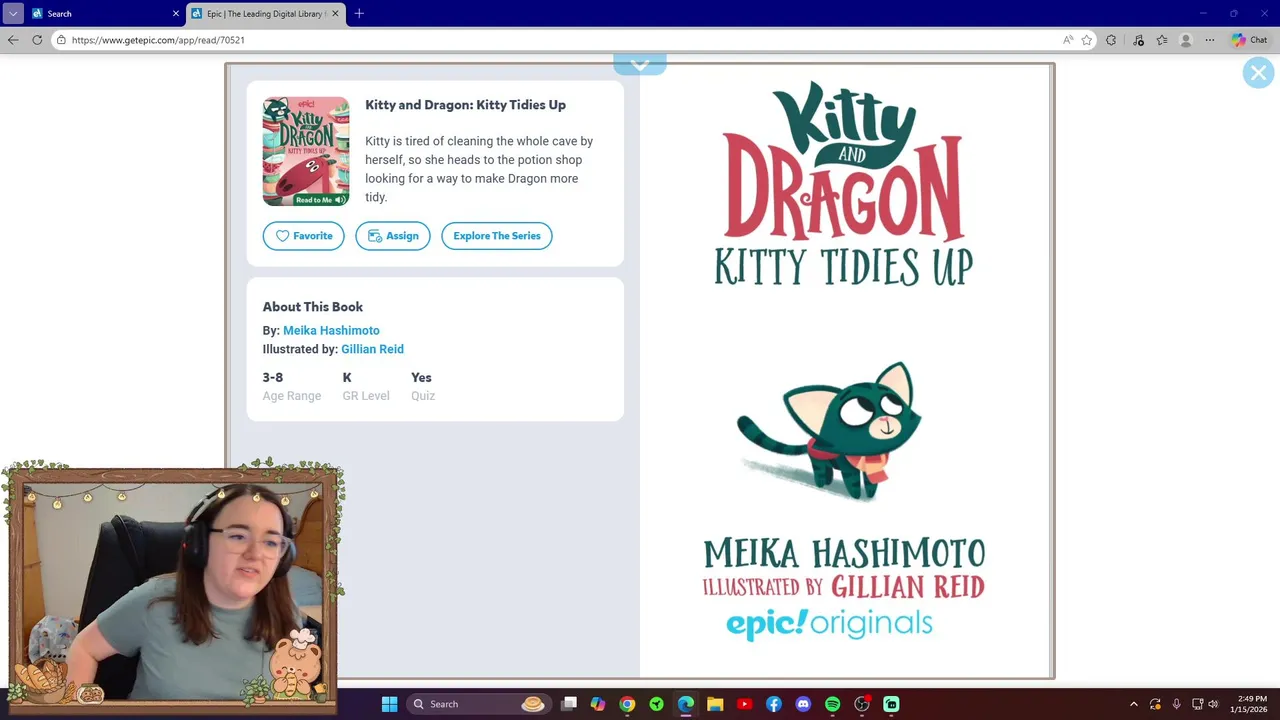Collapse the top panel using the down chevron
This screenshot has height=720, width=1280.
click(x=640, y=65)
